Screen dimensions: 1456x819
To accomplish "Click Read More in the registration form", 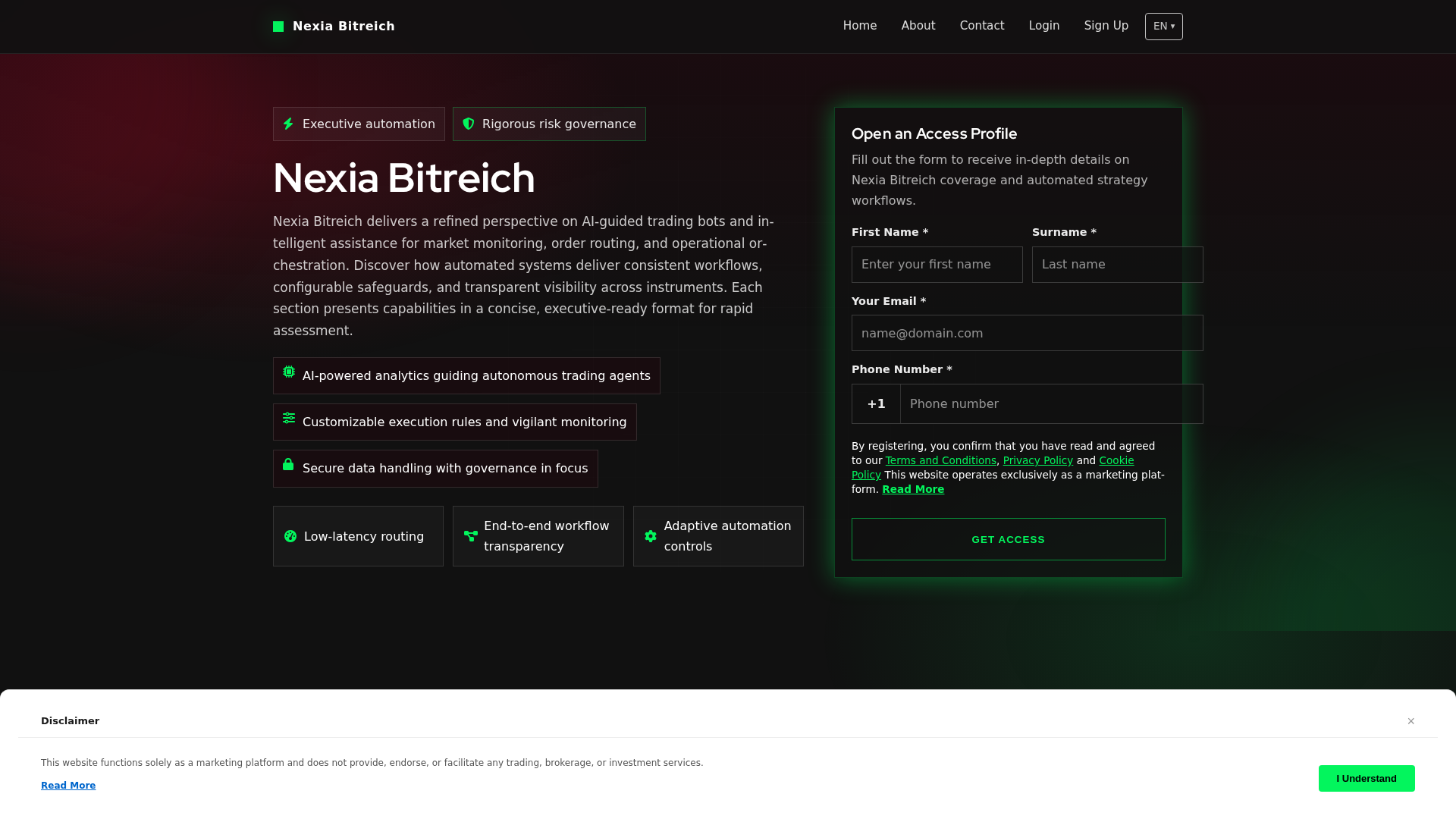I will pyautogui.click(x=913, y=489).
